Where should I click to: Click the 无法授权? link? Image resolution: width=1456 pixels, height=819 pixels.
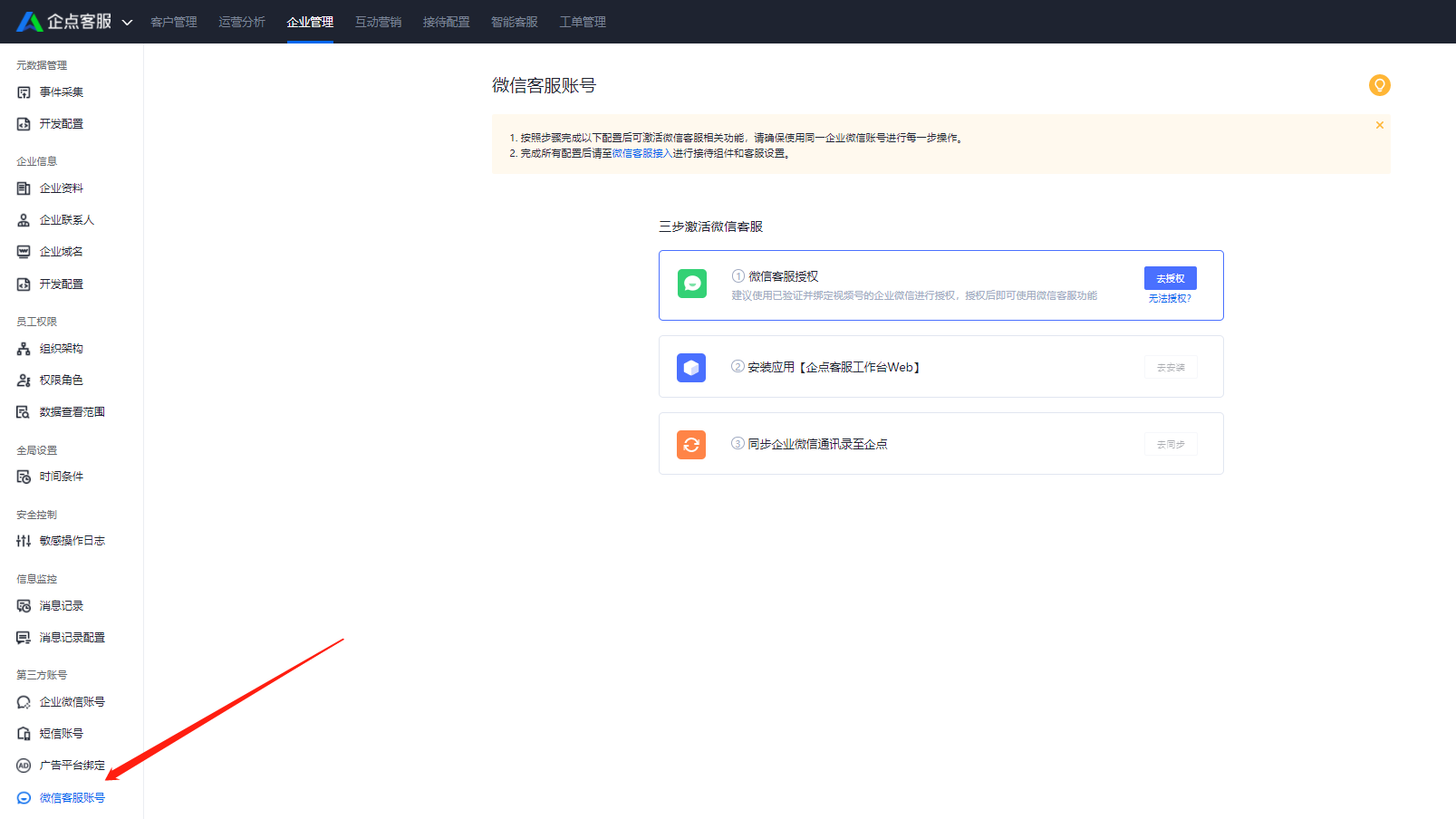1170,298
